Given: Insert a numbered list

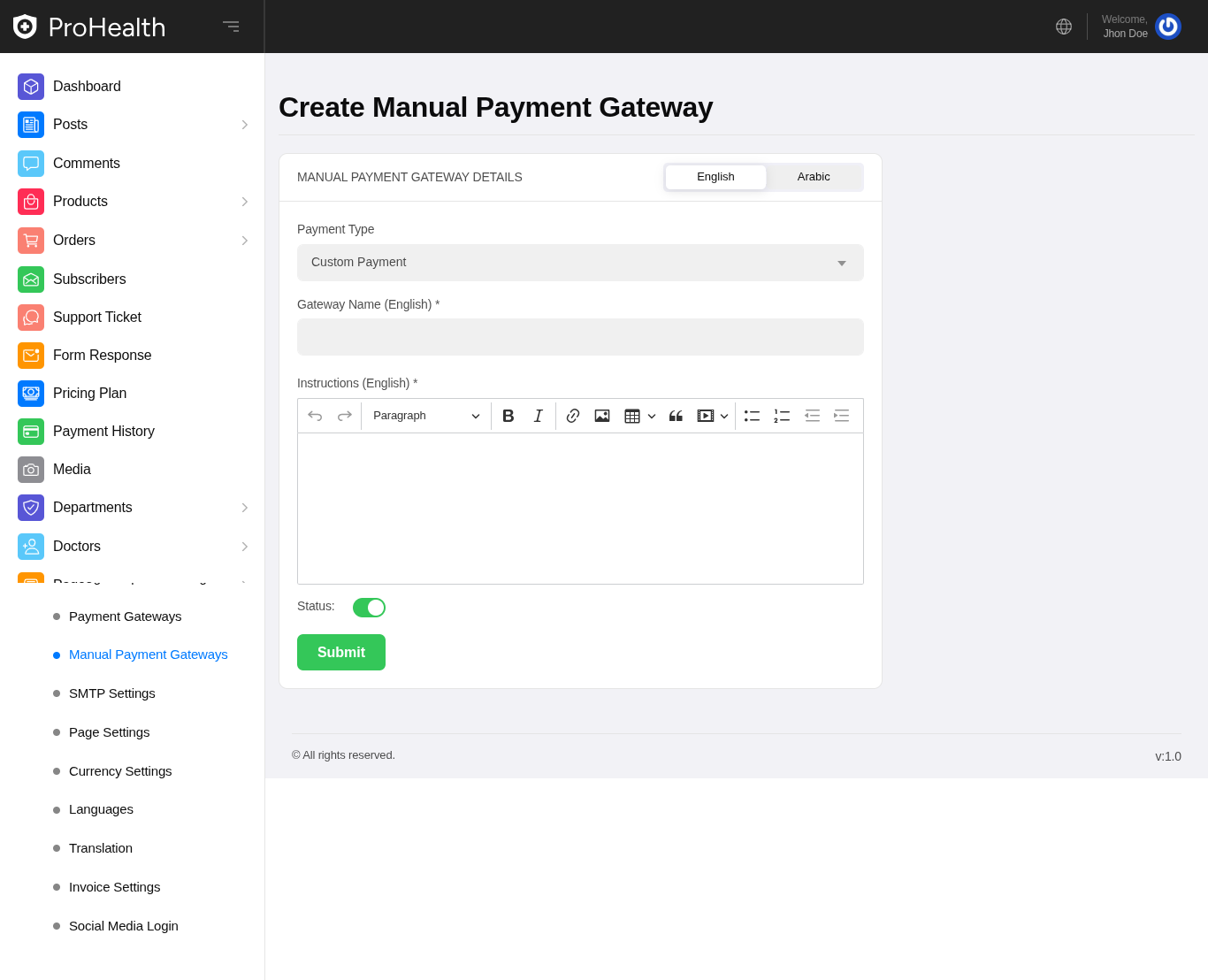Looking at the screenshot, I should click(x=782, y=416).
